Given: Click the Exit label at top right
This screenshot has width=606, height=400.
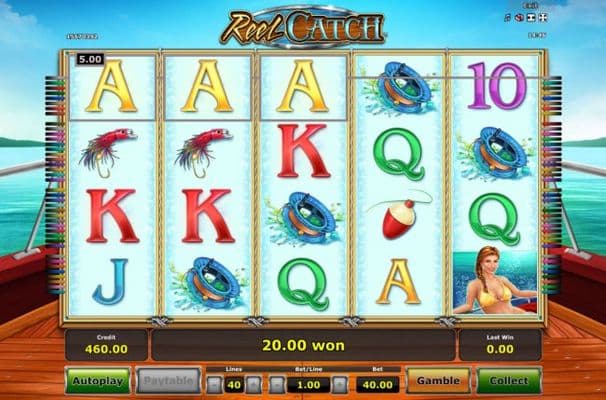Looking at the screenshot, I should [530, 6].
